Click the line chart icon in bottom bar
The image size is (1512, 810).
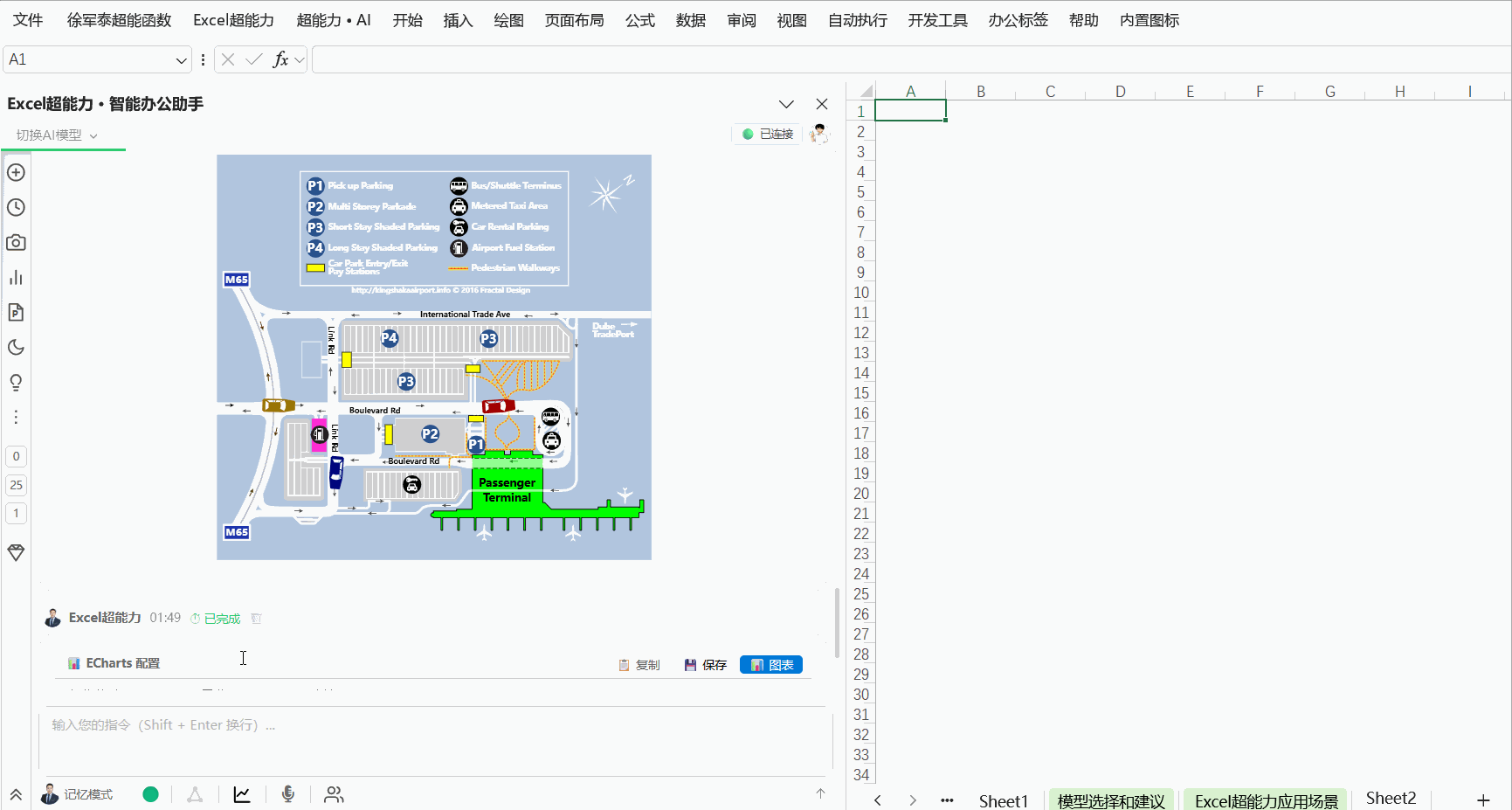click(x=242, y=794)
